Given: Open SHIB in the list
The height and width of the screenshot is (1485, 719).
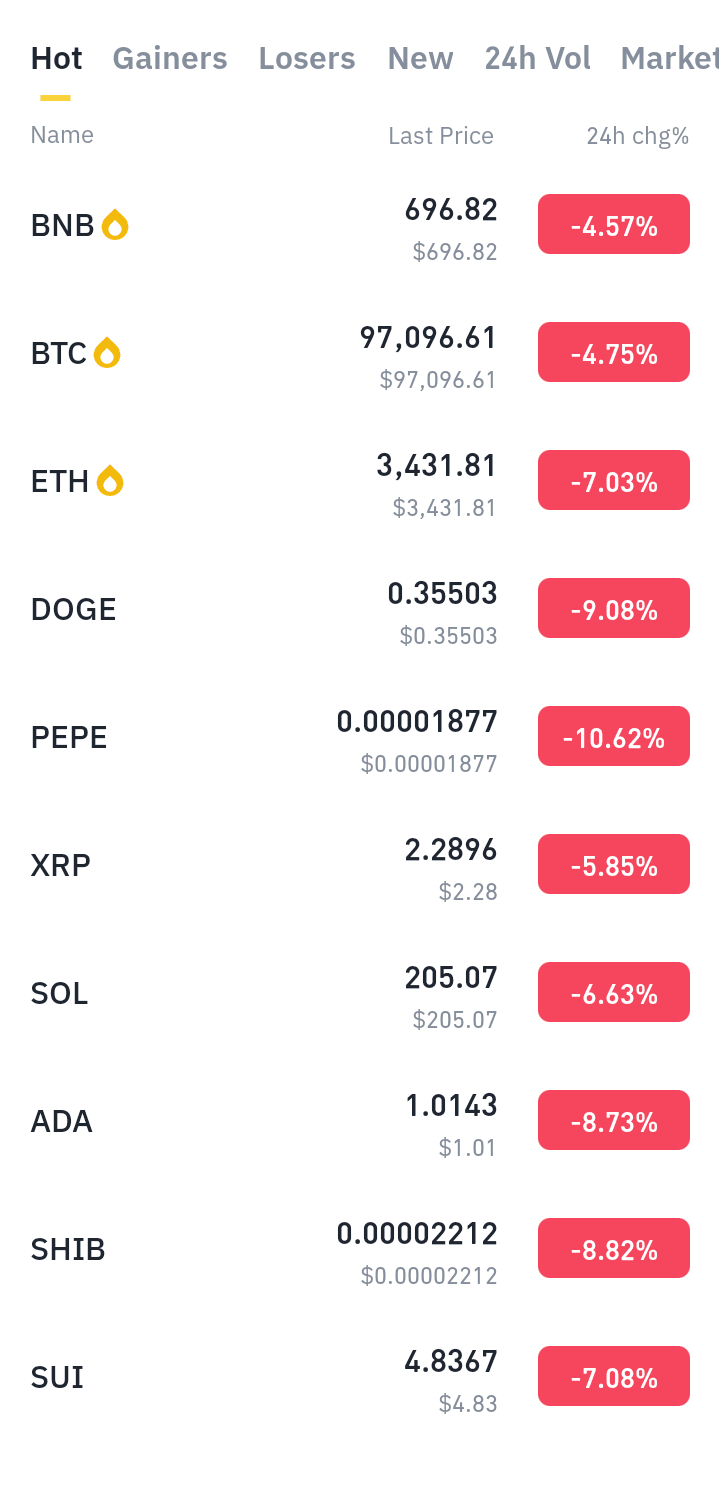Looking at the screenshot, I should point(360,1250).
